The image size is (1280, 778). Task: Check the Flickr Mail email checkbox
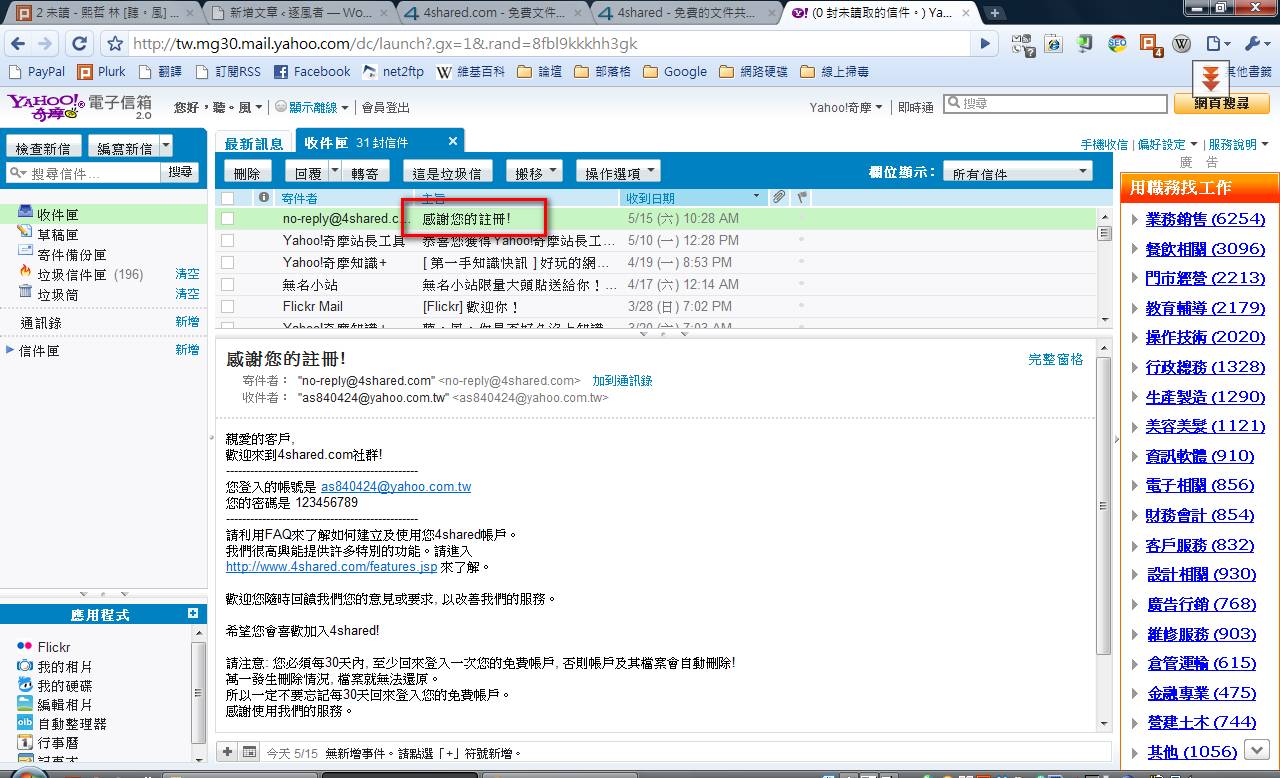point(227,306)
